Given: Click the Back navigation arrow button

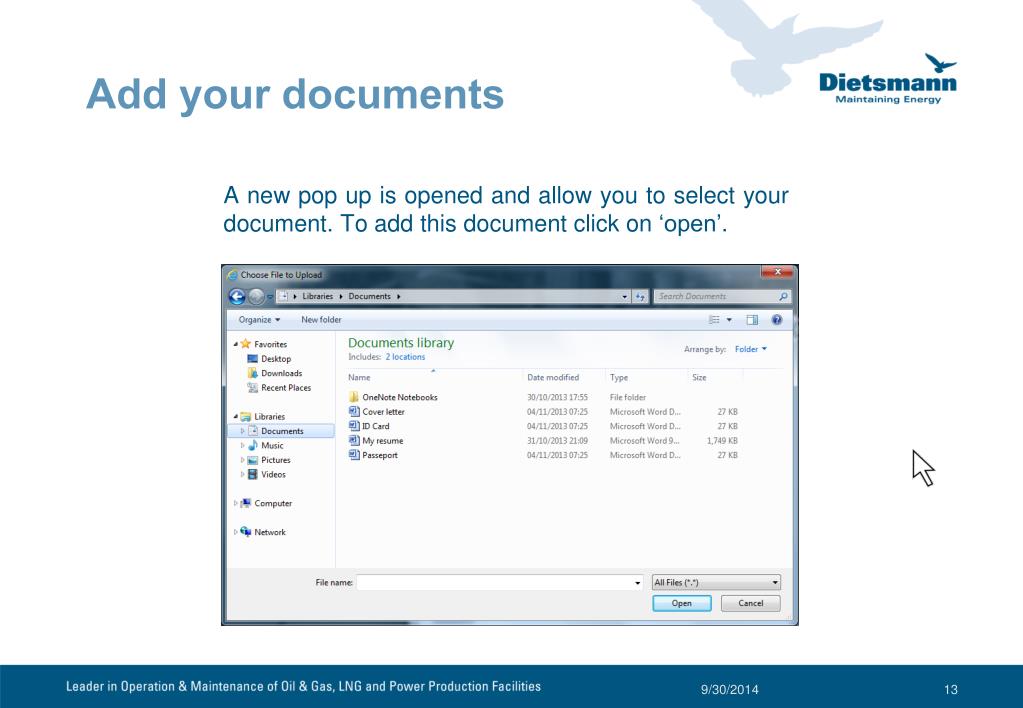Looking at the screenshot, I should (x=237, y=297).
